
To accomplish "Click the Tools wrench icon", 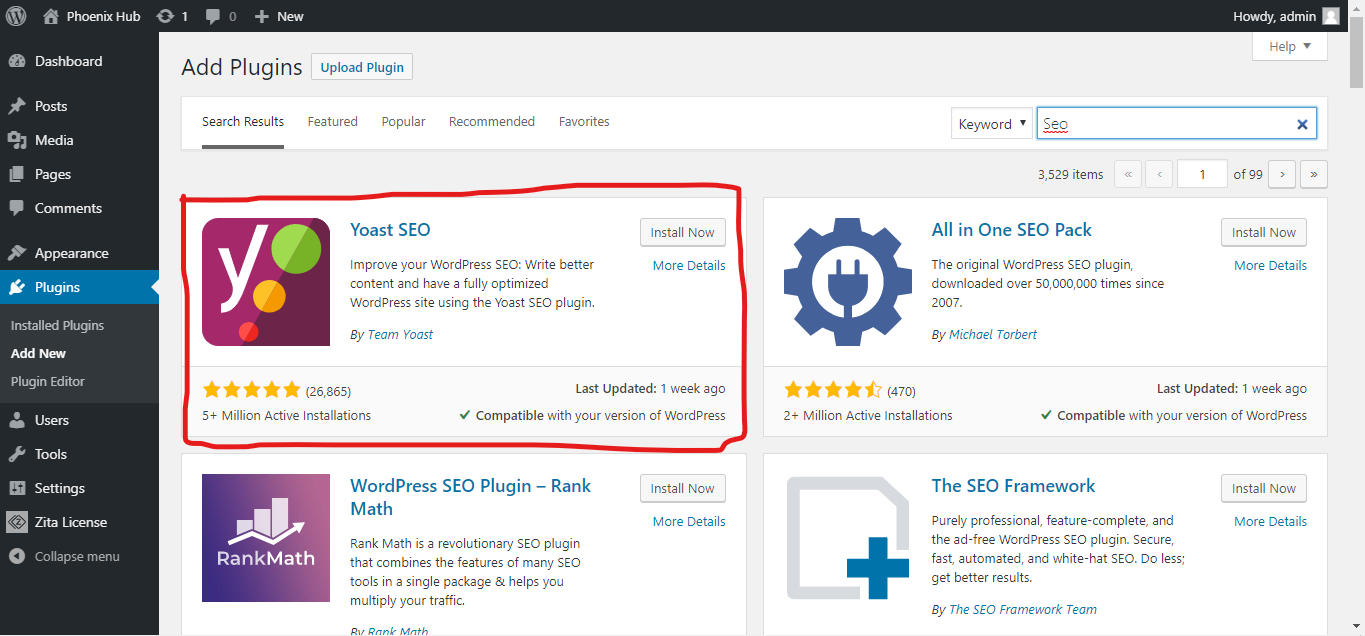I will (17, 454).
